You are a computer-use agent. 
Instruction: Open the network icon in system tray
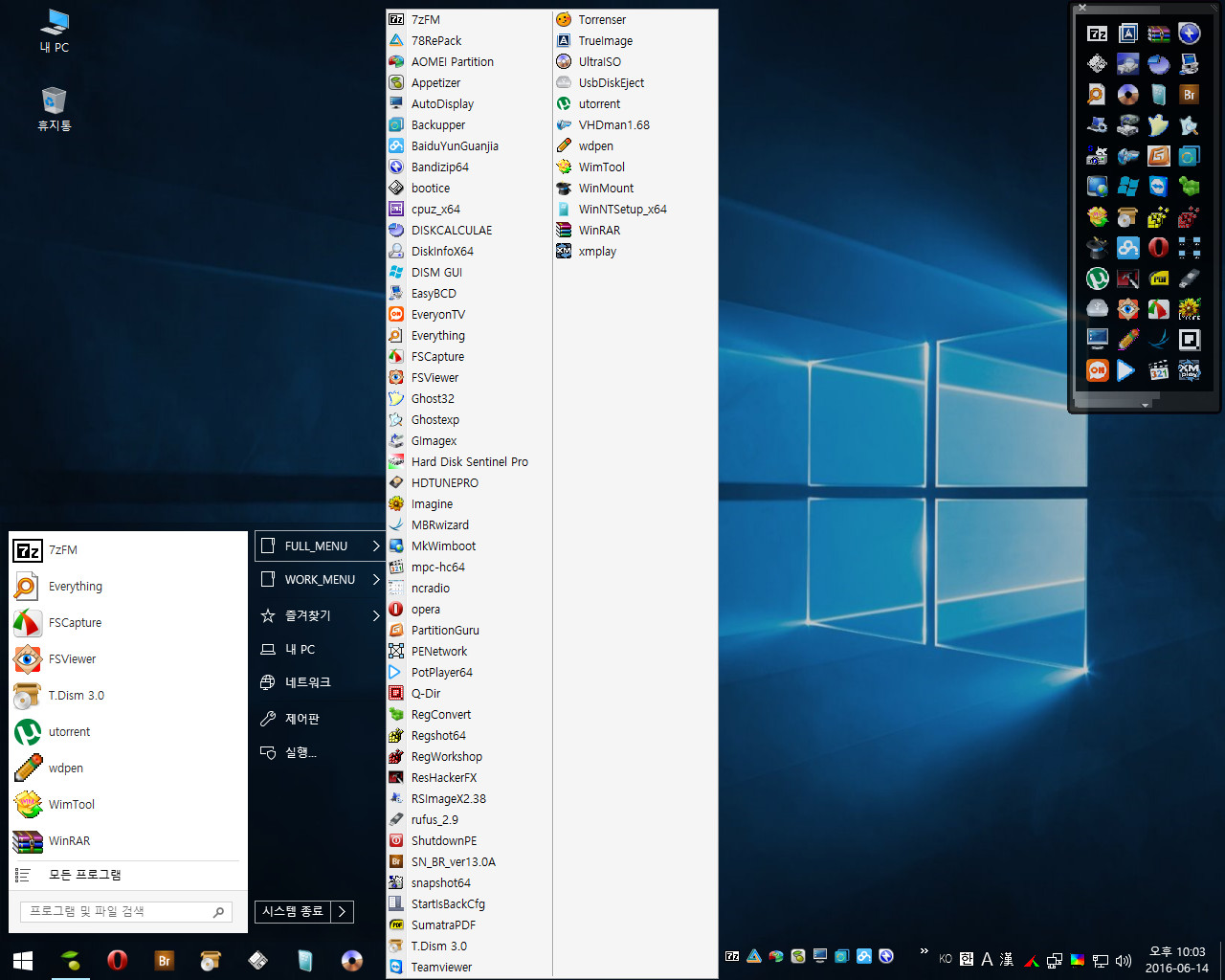pyautogui.click(x=1101, y=959)
